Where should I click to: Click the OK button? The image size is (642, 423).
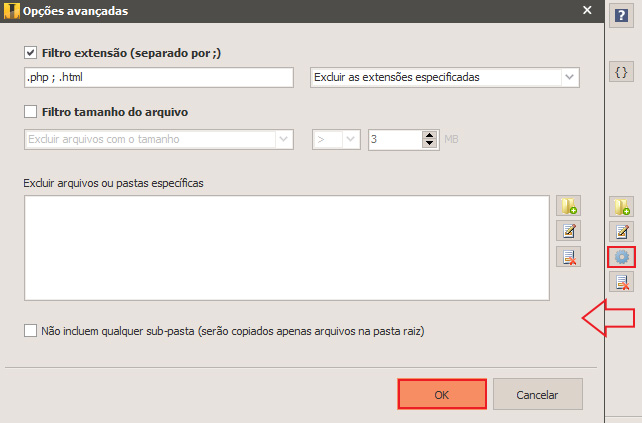(442, 394)
